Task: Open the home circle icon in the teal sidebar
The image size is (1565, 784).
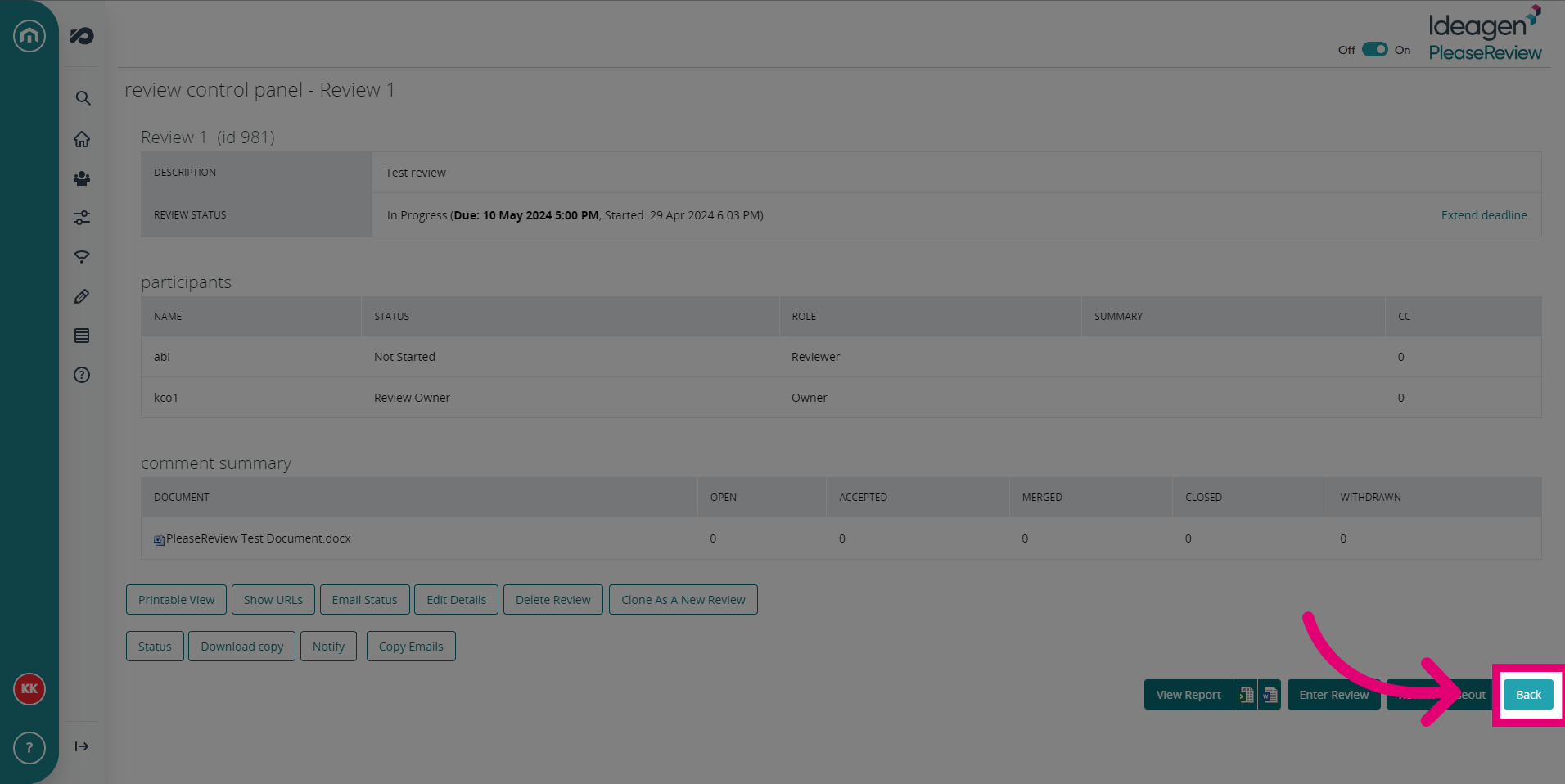Action: (29, 35)
